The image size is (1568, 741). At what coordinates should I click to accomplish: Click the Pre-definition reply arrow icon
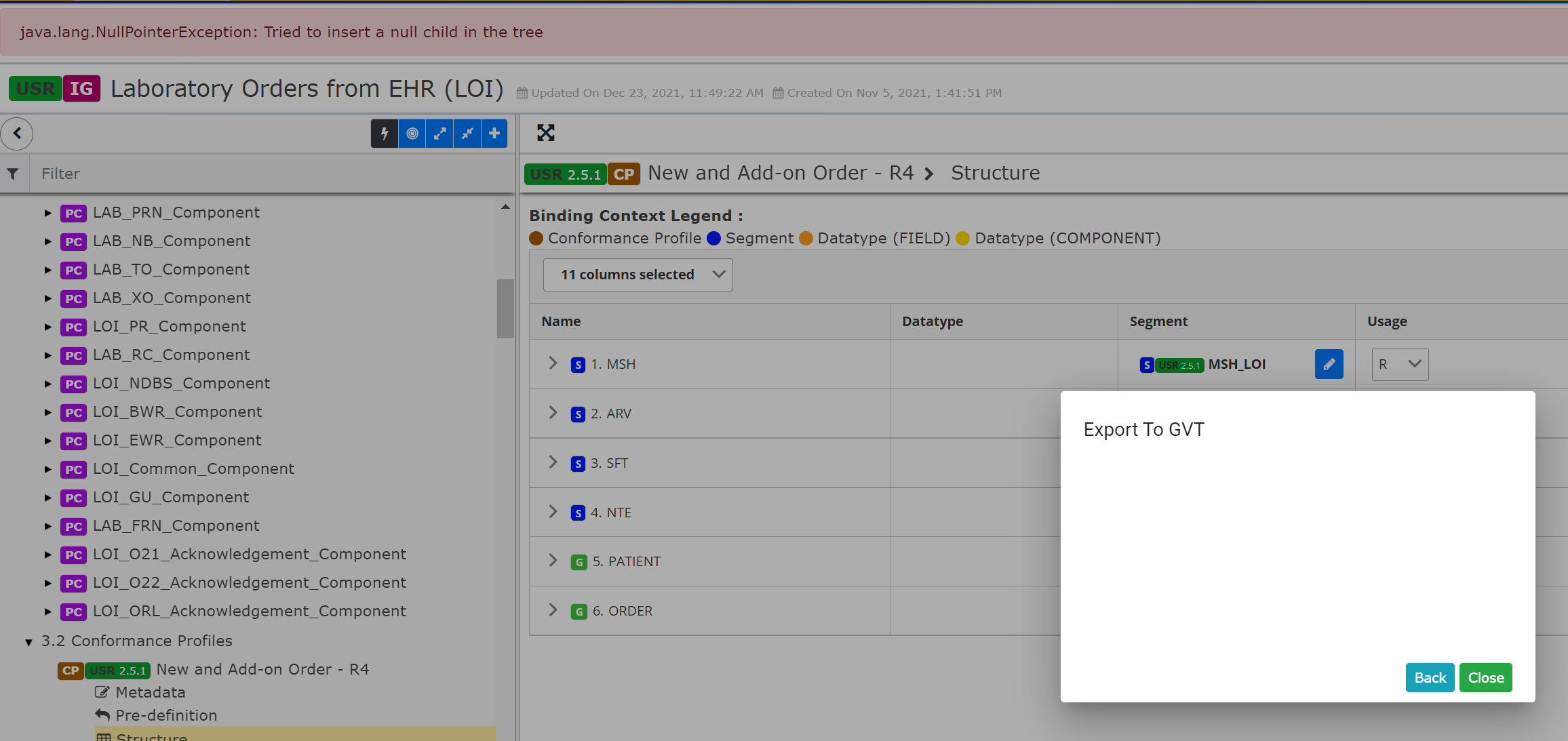102,715
